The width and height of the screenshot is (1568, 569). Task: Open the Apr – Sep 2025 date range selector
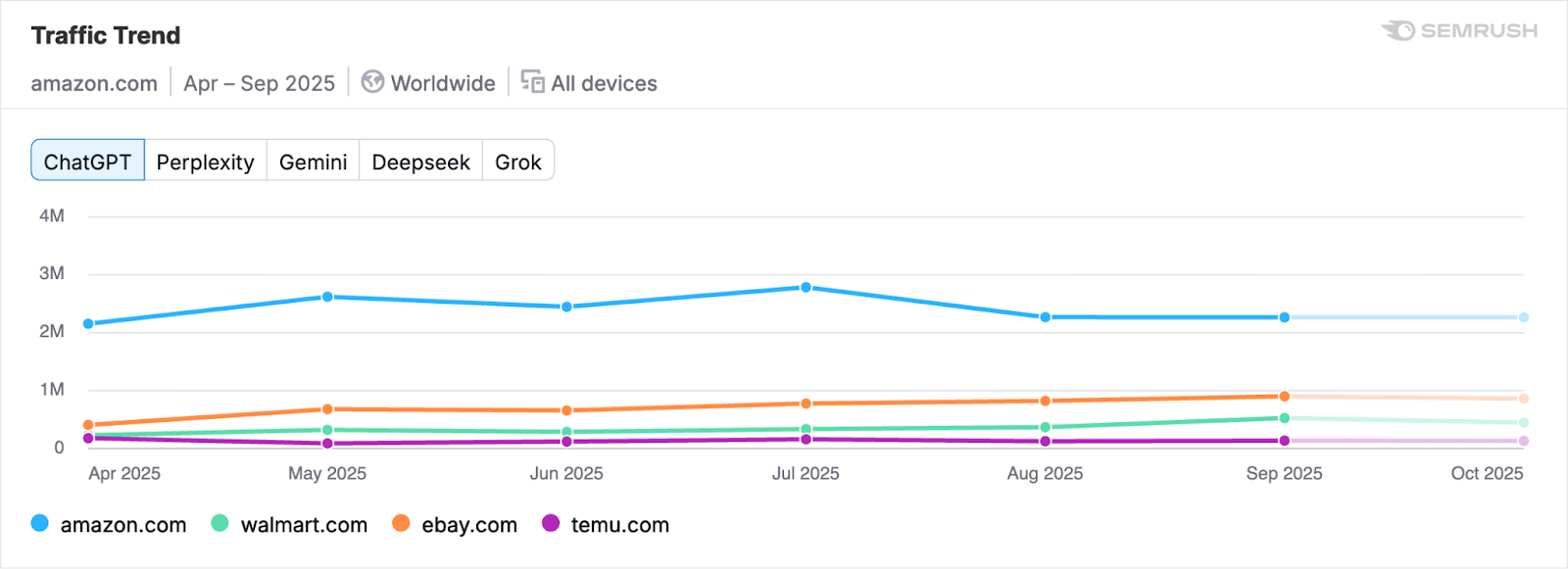pos(259,83)
